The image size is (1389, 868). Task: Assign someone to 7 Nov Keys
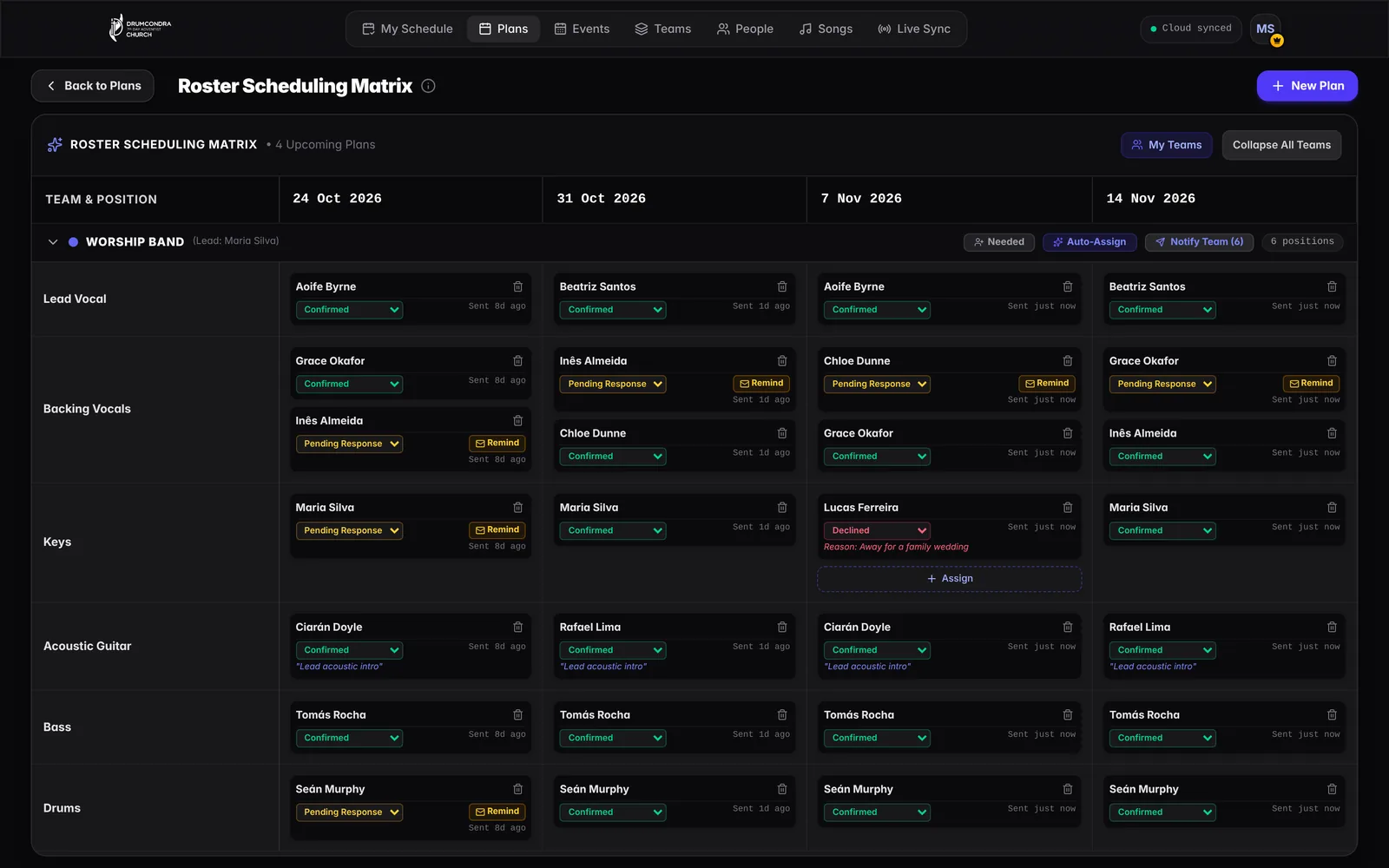click(x=950, y=579)
